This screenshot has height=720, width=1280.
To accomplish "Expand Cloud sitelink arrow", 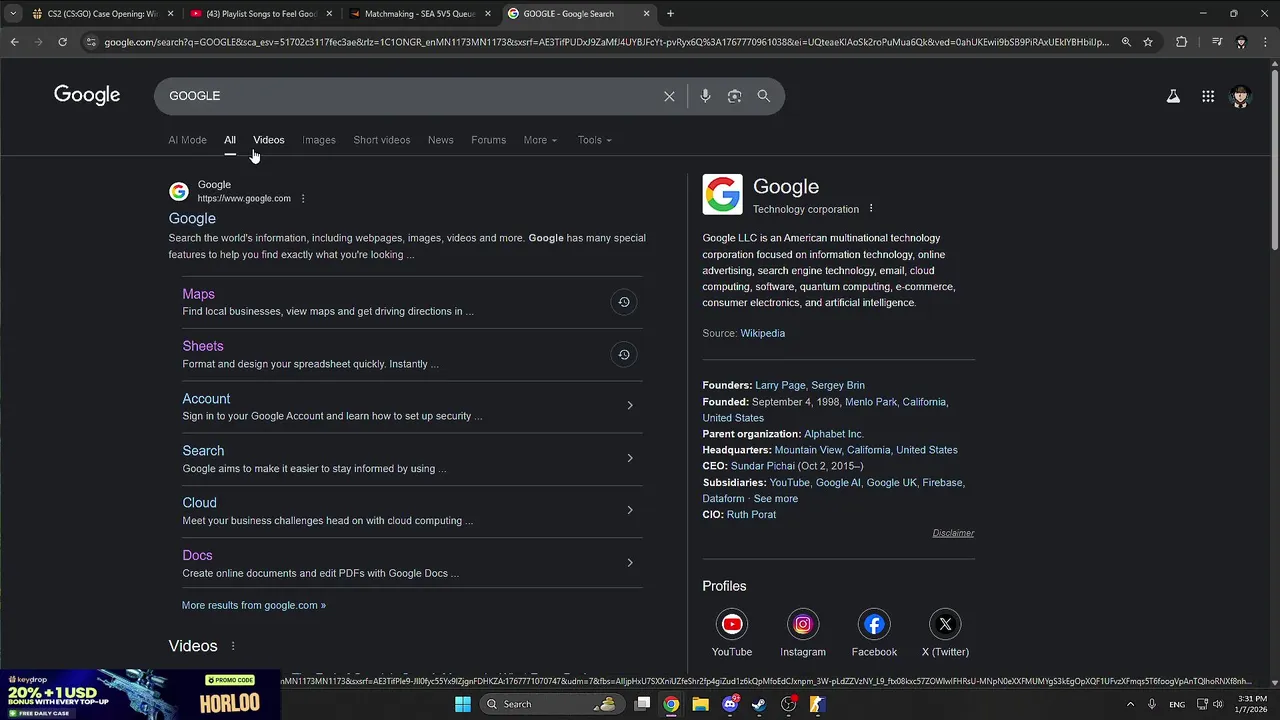I will pos(629,510).
